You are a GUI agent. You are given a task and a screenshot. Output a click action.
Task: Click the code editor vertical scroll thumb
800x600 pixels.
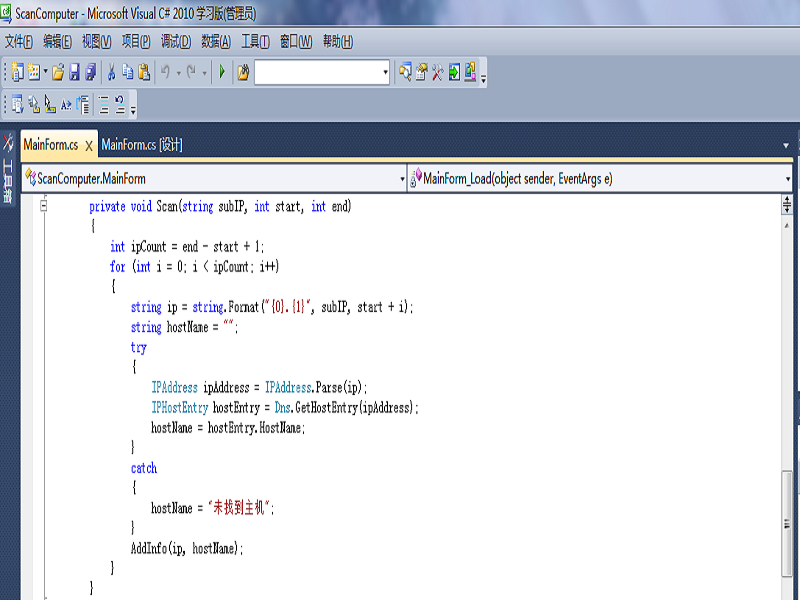click(787, 524)
